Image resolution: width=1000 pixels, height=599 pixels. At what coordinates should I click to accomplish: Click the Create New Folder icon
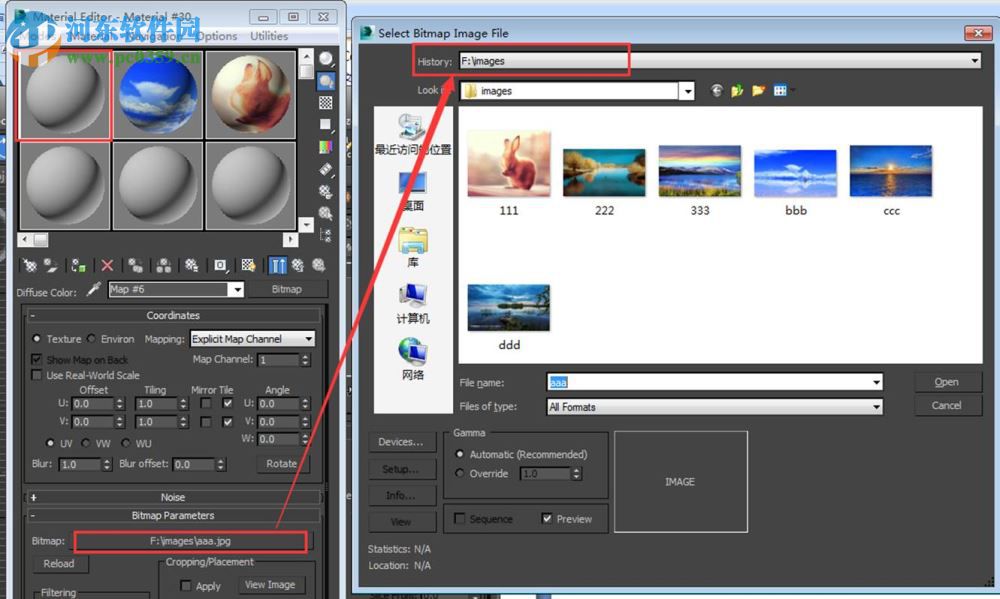tap(758, 90)
